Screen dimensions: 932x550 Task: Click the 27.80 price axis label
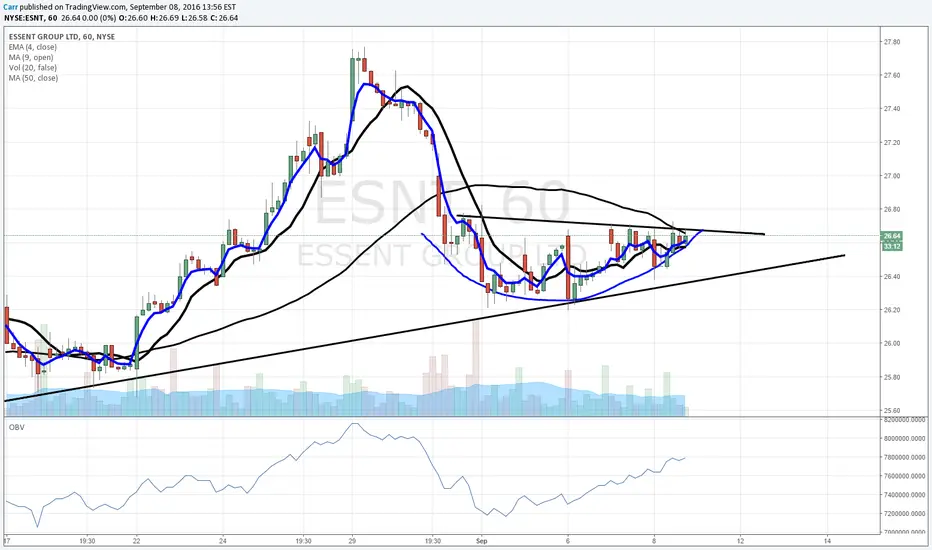(x=892, y=42)
